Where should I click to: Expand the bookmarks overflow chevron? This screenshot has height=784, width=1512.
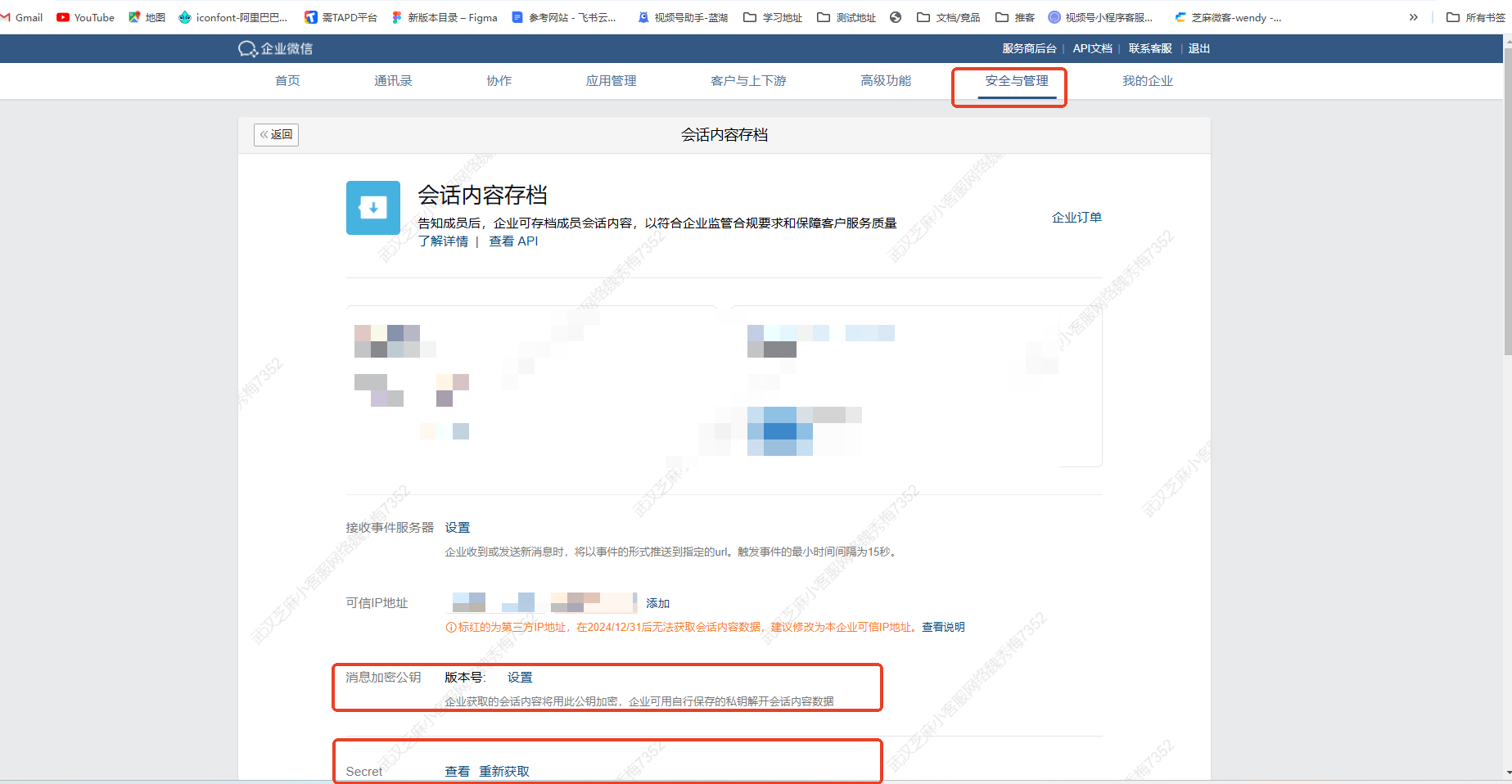click(x=1413, y=17)
